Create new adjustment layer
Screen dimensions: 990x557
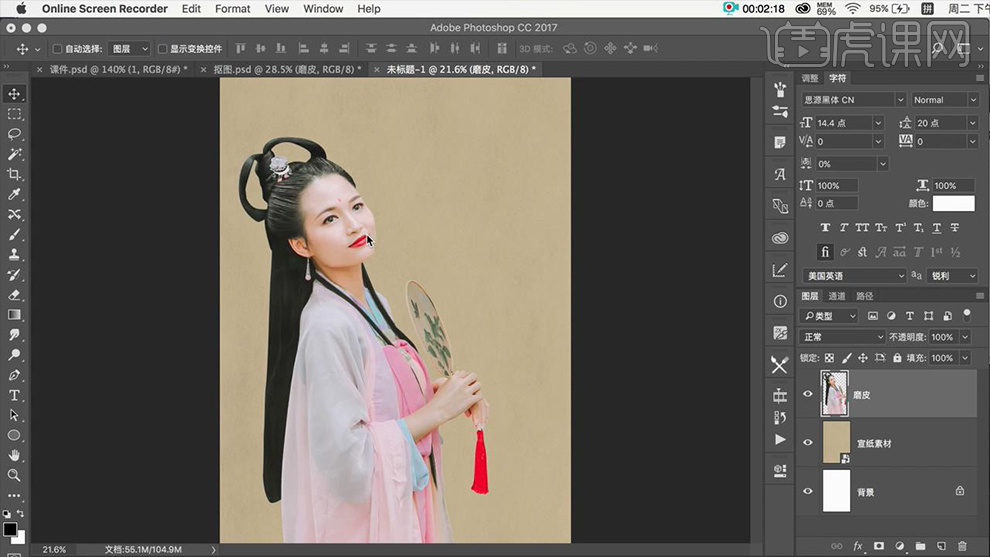899,546
